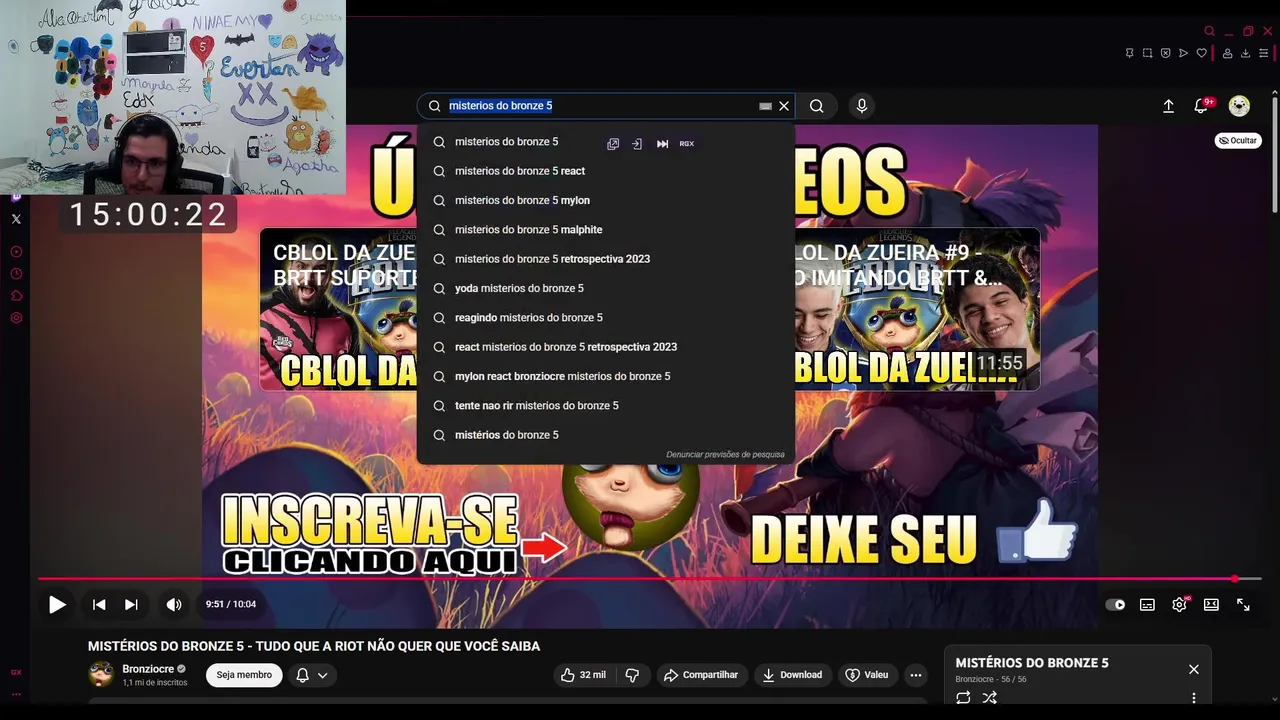Enter fullscreen mode
The width and height of the screenshot is (1280, 720).
(1243, 605)
